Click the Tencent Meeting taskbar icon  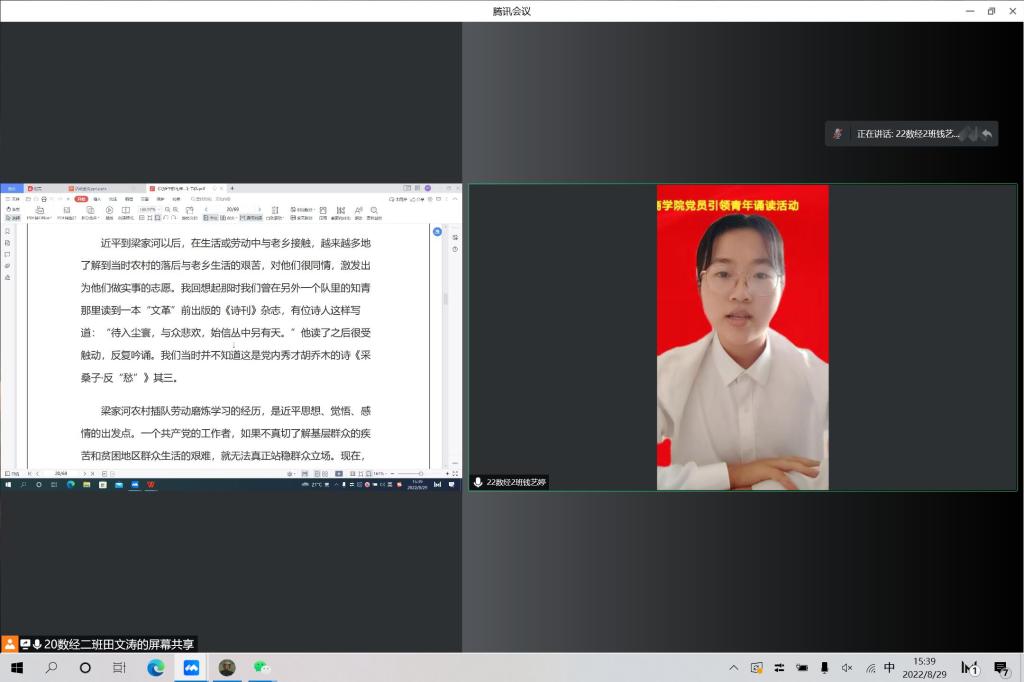click(191, 667)
